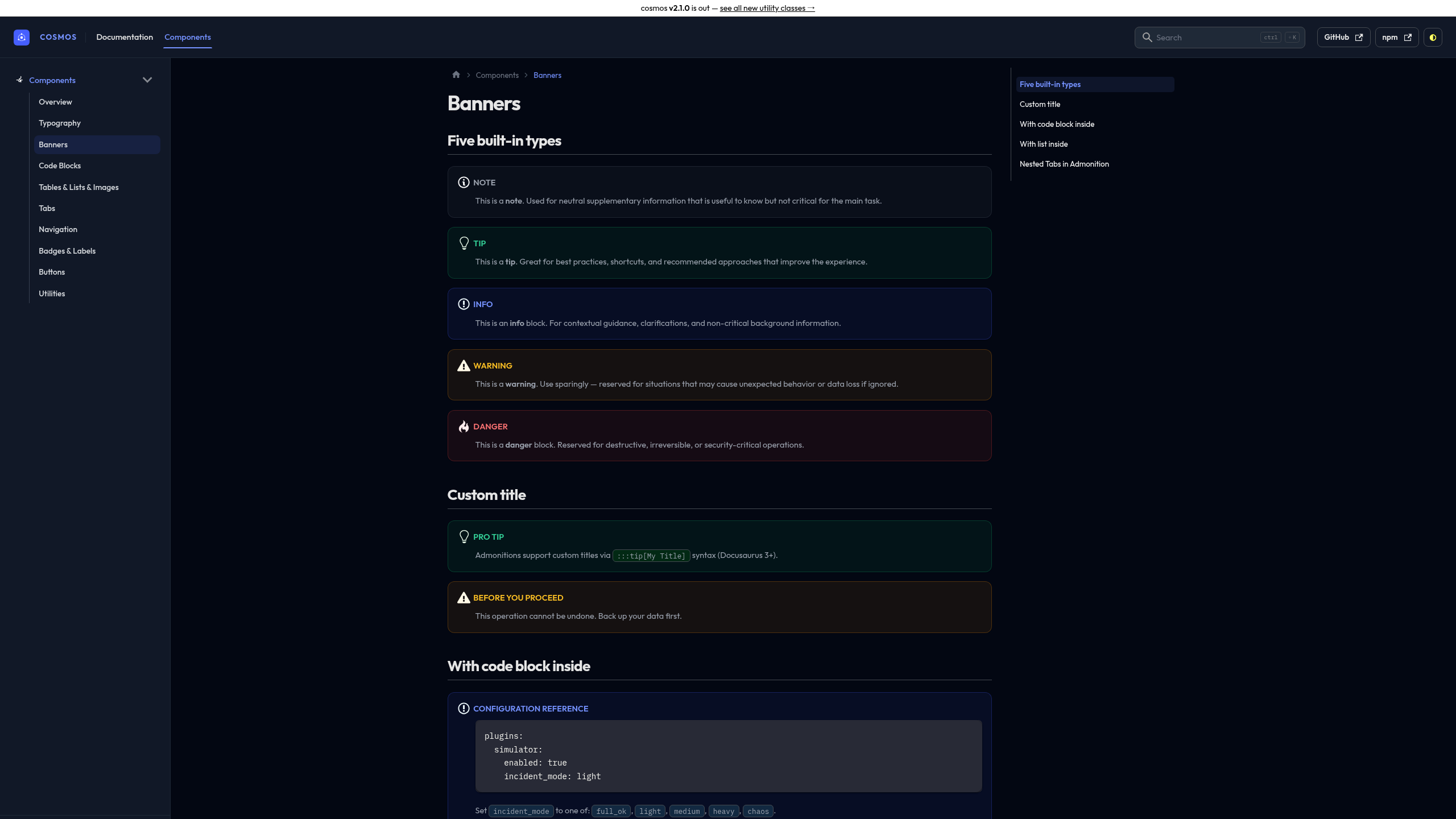Go to Badges & Labels page
The height and width of the screenshot is (819, 1456).
[x=67, y=251]
